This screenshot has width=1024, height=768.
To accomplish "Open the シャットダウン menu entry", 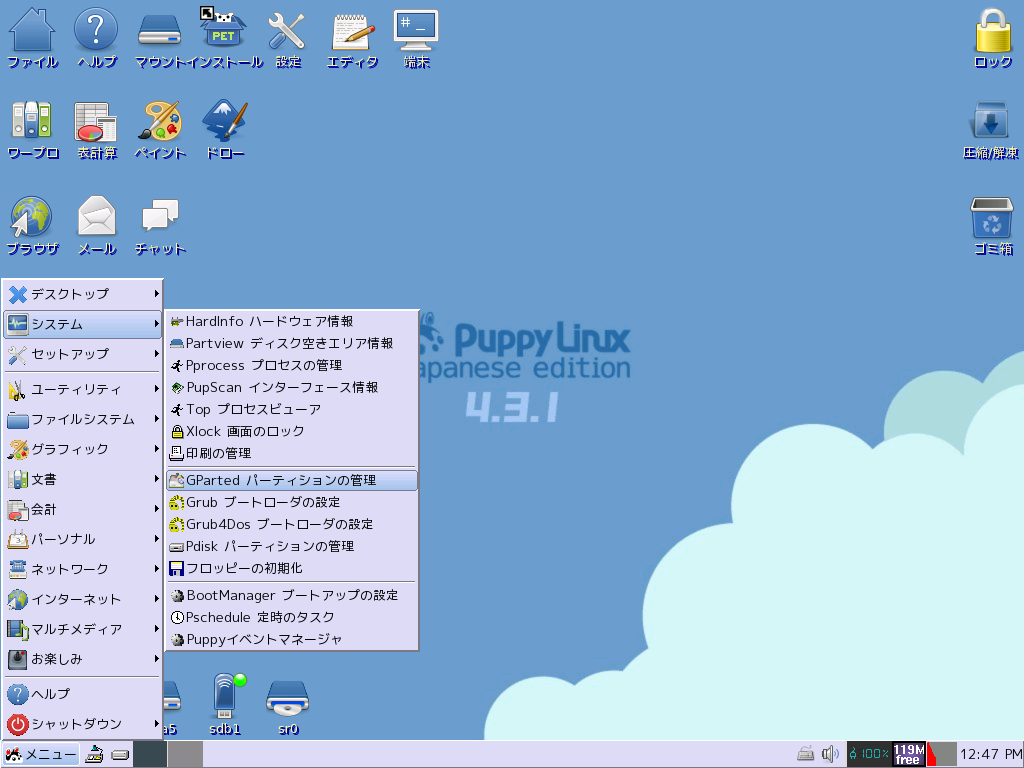I will pos(82,724).
